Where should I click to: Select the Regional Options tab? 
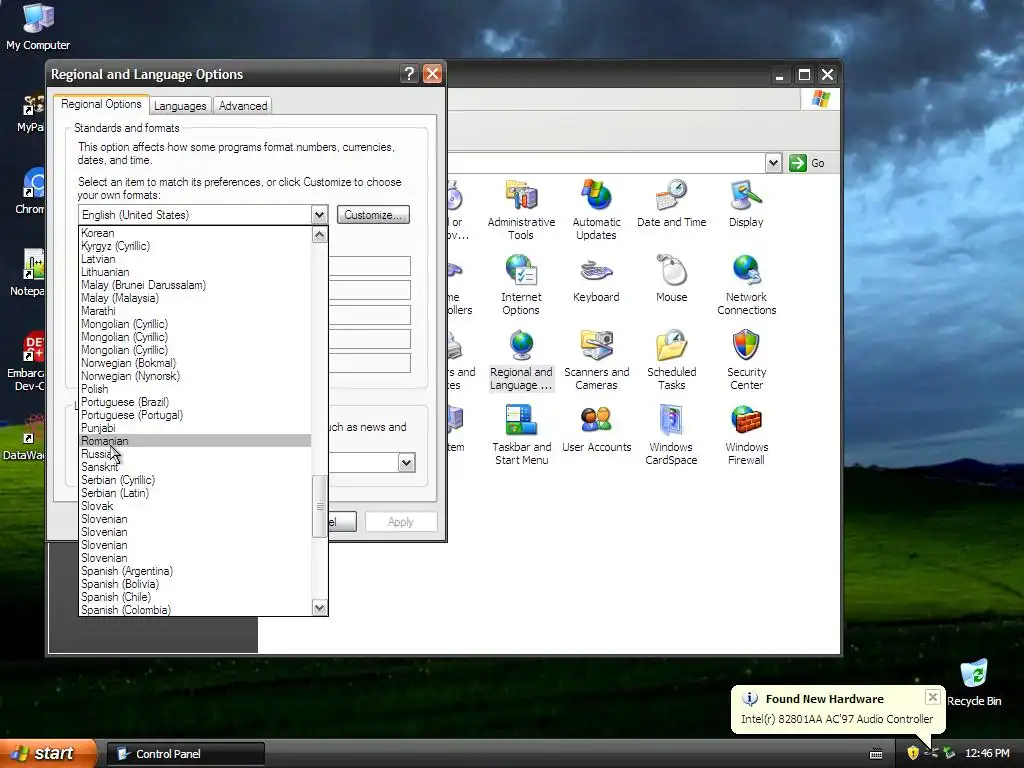(101, 104)
